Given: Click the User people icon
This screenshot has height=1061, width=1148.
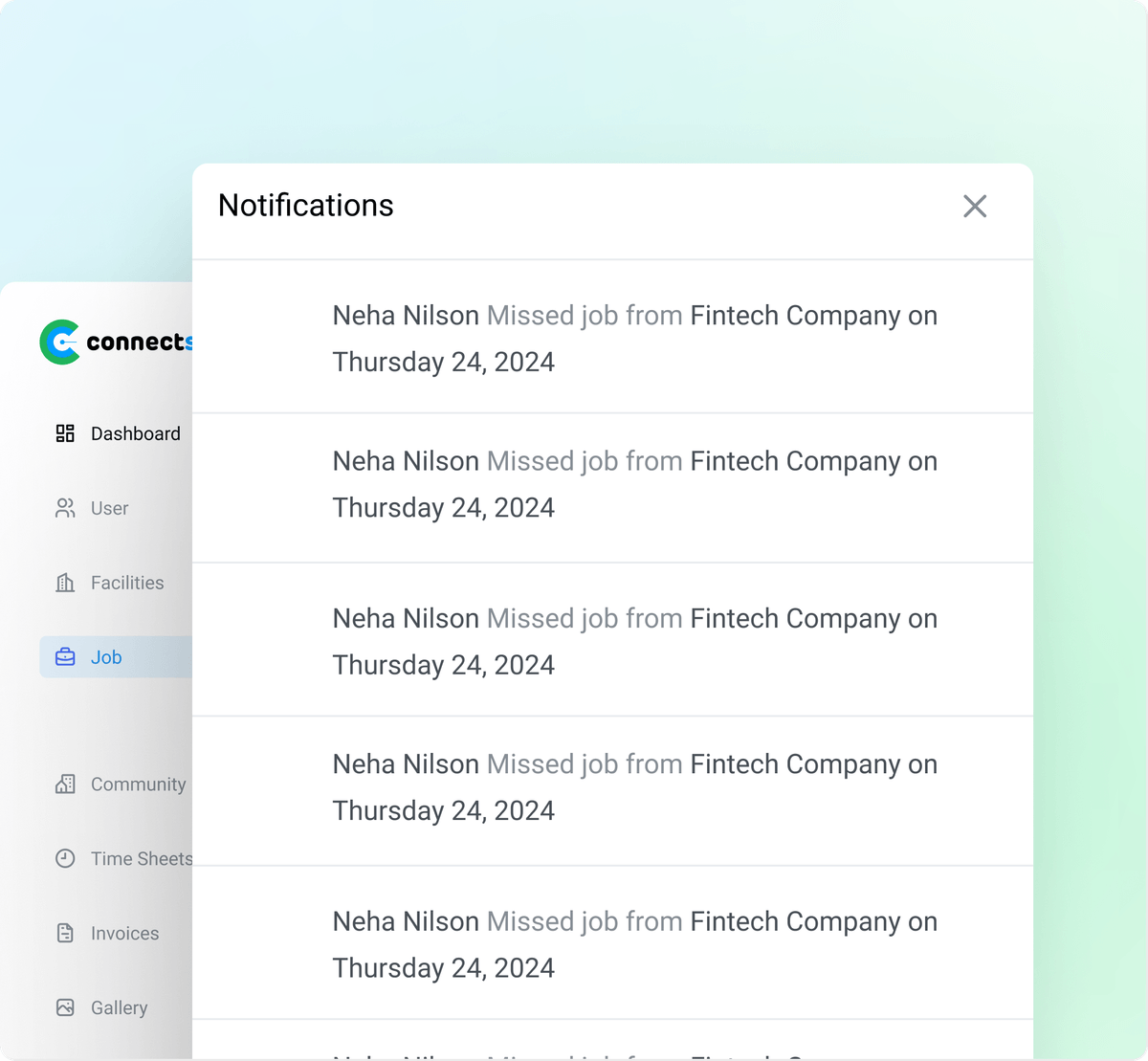Looking at the screenshot, I should [x=65, y=508].
